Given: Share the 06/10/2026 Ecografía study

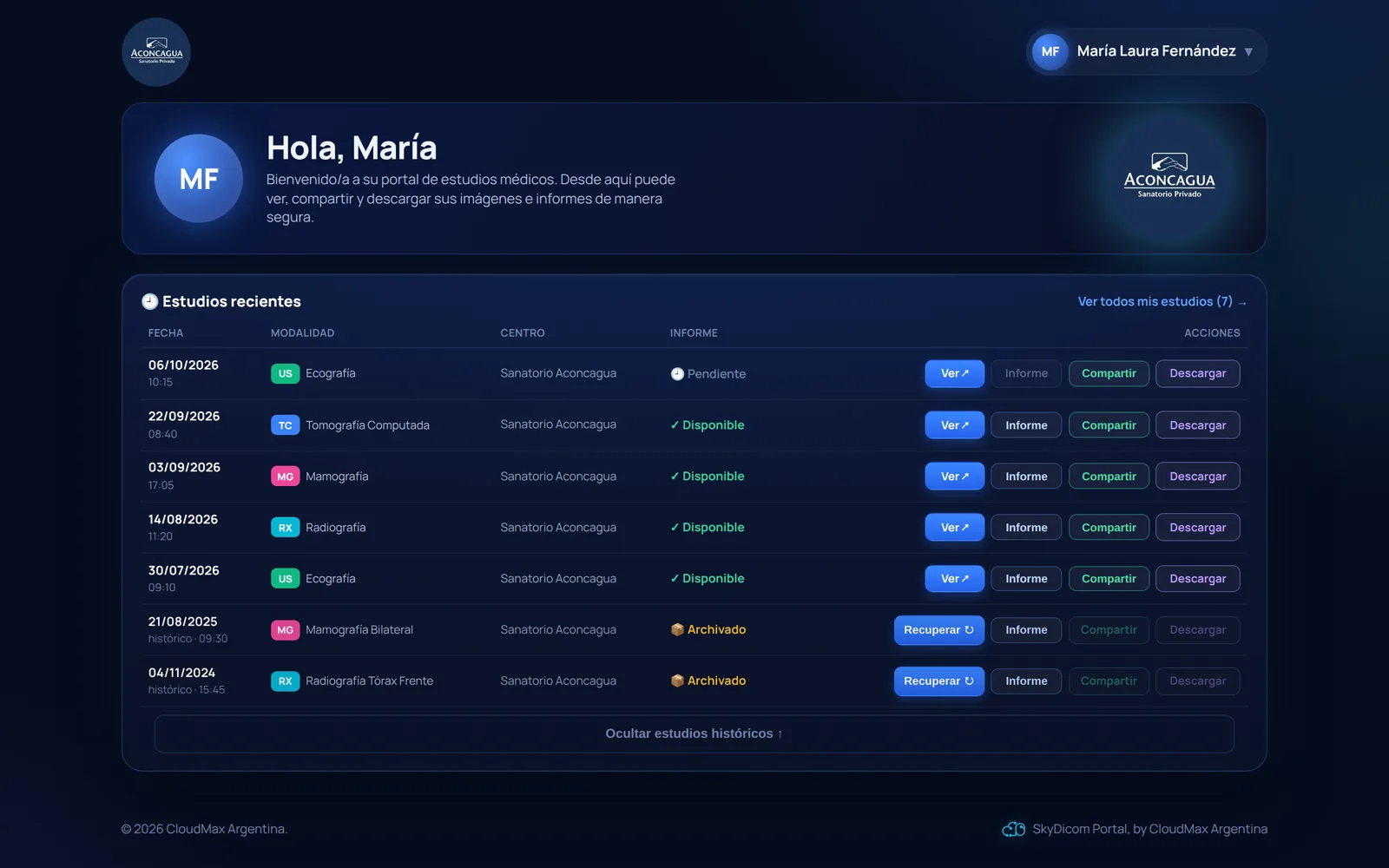Looking at the screenshot, I should 1109,373.
